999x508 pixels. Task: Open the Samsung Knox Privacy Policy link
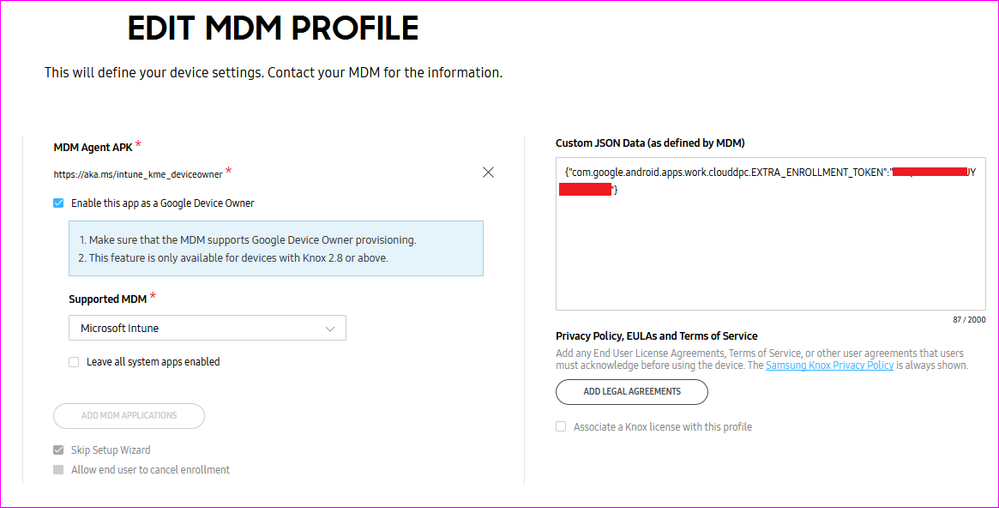(829, 366)
